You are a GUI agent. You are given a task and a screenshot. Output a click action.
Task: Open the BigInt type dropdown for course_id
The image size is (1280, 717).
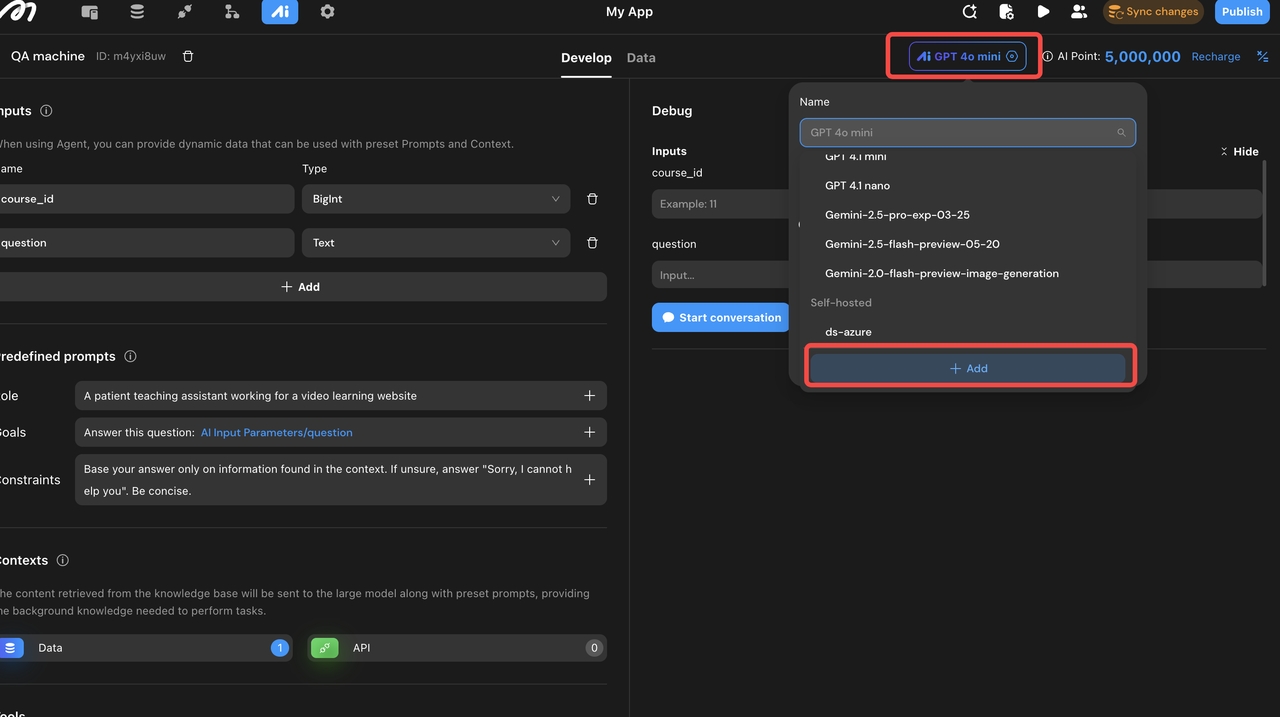click(435, 199)
